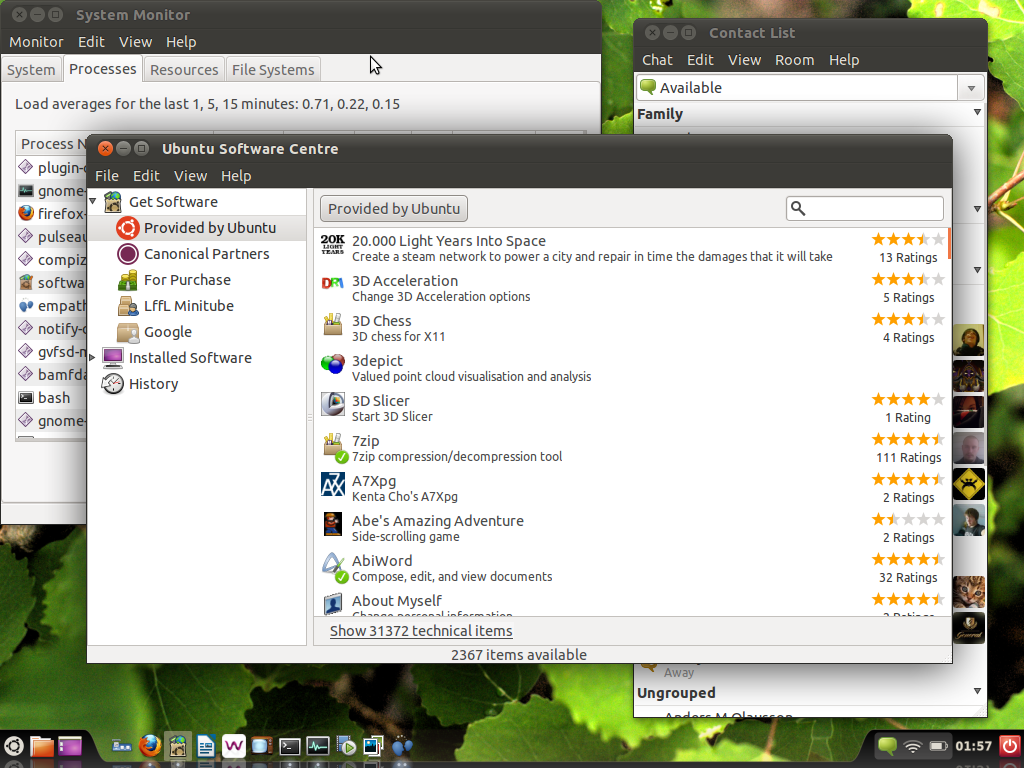This screenshot has height=768, width=1024.
Task: Click the magnifier icon in the search box
Action: 797,208
